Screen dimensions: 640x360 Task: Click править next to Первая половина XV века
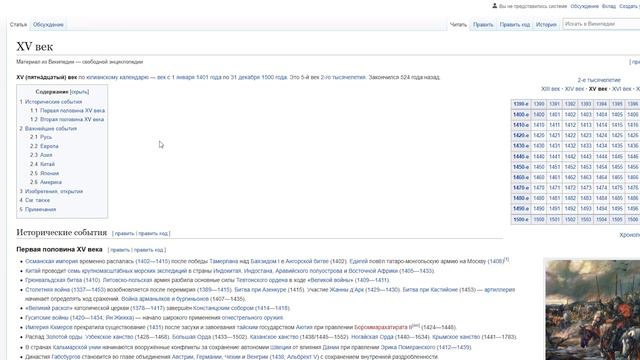(x=120, y=250)
